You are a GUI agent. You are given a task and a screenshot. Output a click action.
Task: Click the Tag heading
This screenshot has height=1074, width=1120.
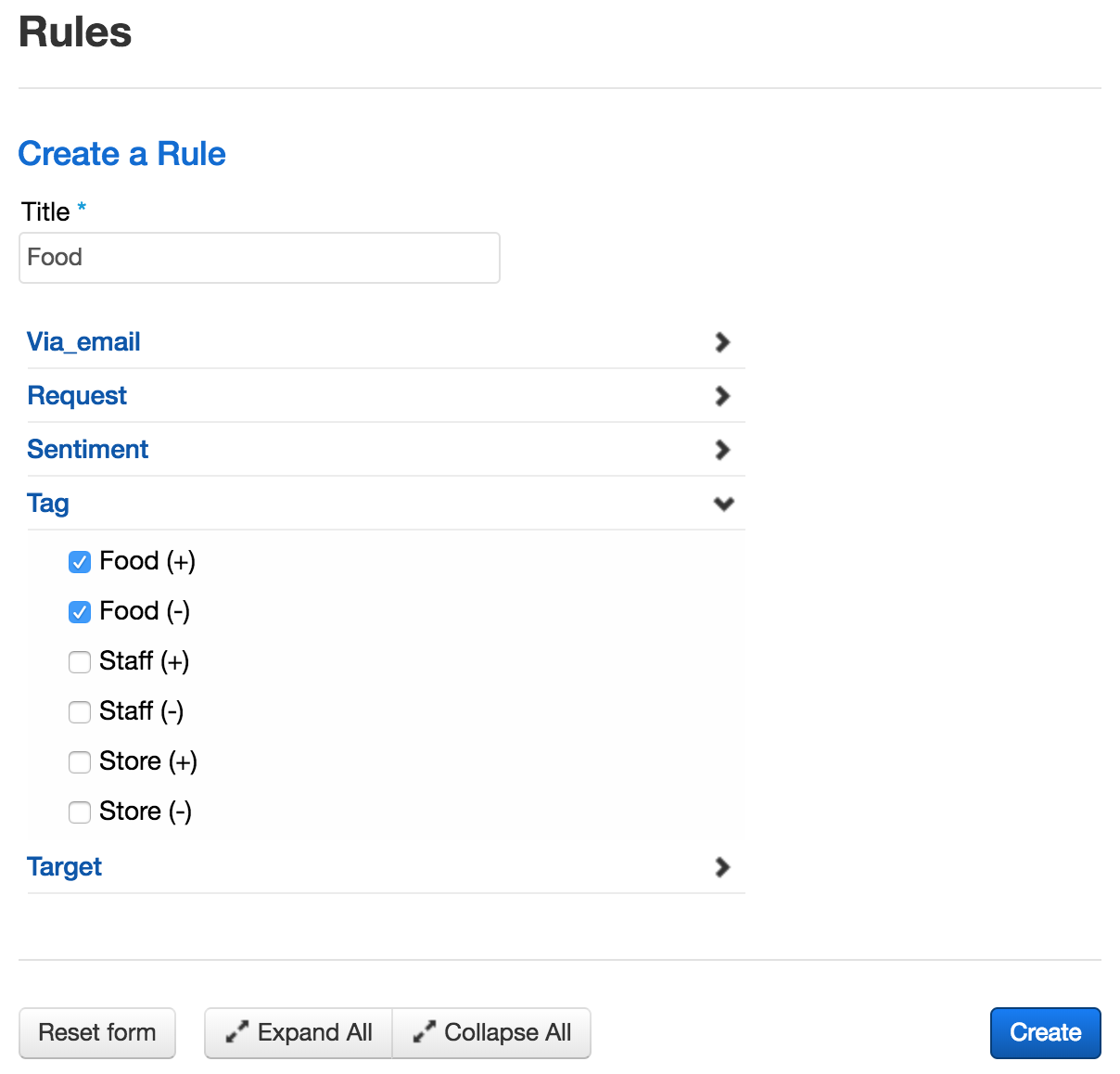click(48, 504)
